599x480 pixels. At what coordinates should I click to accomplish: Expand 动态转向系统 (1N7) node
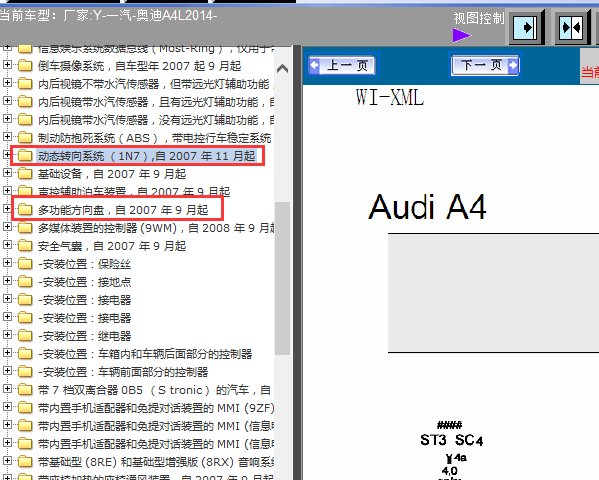point(7,155)
